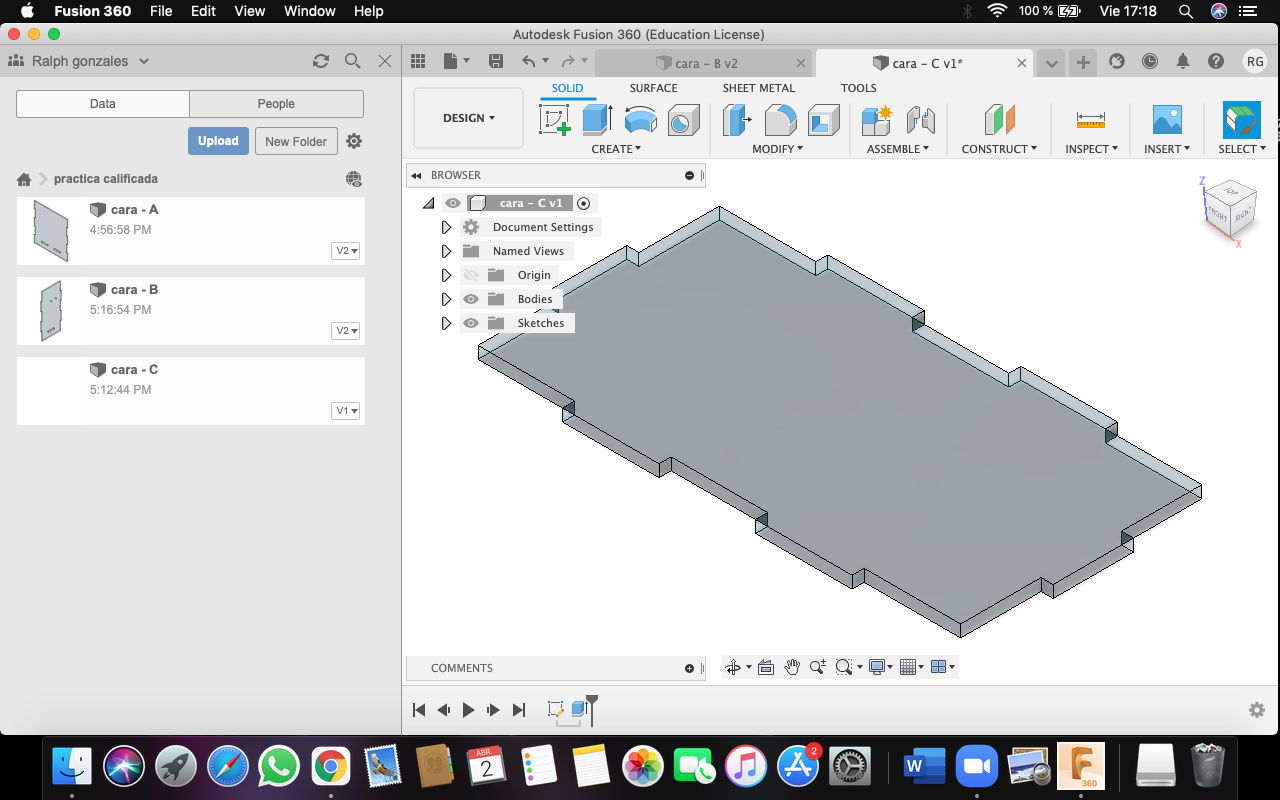Click the Undo arrow

(x=528, y=61)
